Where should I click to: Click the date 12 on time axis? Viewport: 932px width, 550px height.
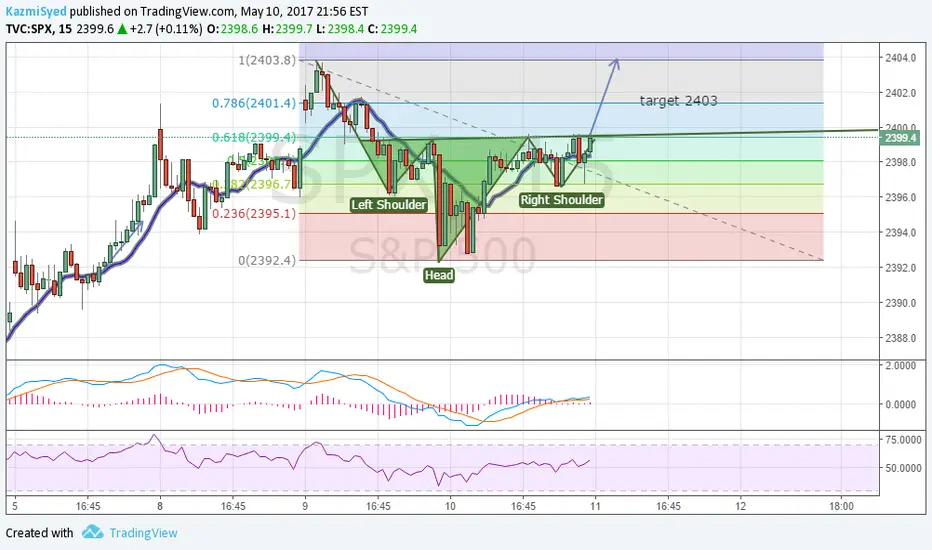coord(740,506)
